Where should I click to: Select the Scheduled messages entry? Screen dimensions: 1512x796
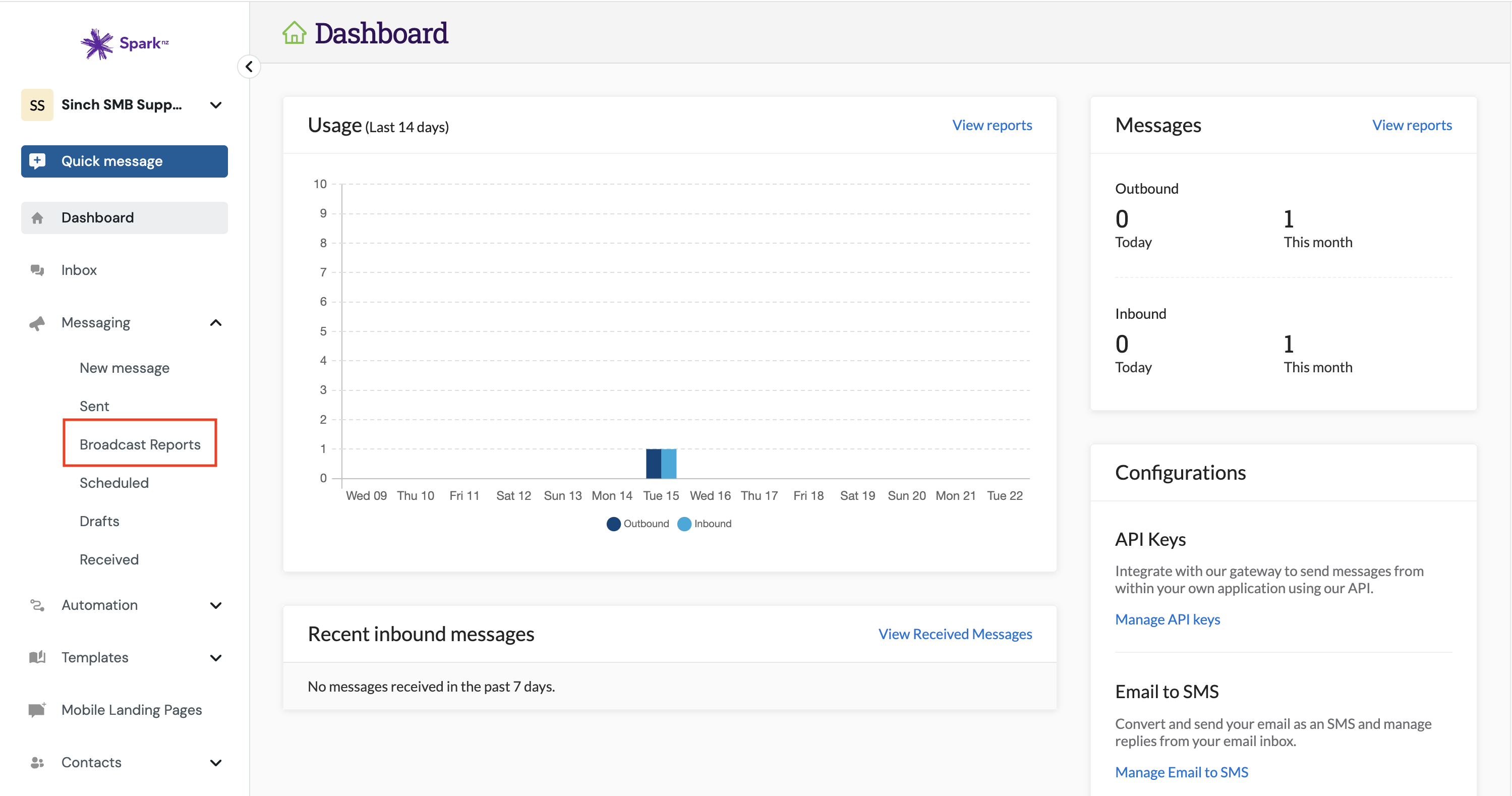114,483
